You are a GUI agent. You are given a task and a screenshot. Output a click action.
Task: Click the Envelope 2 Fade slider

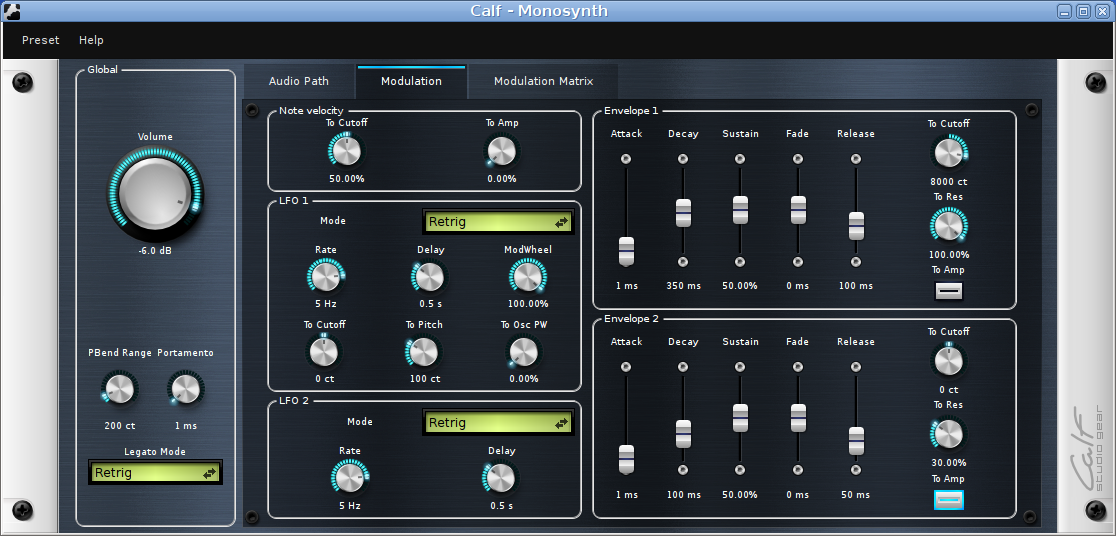798,419
